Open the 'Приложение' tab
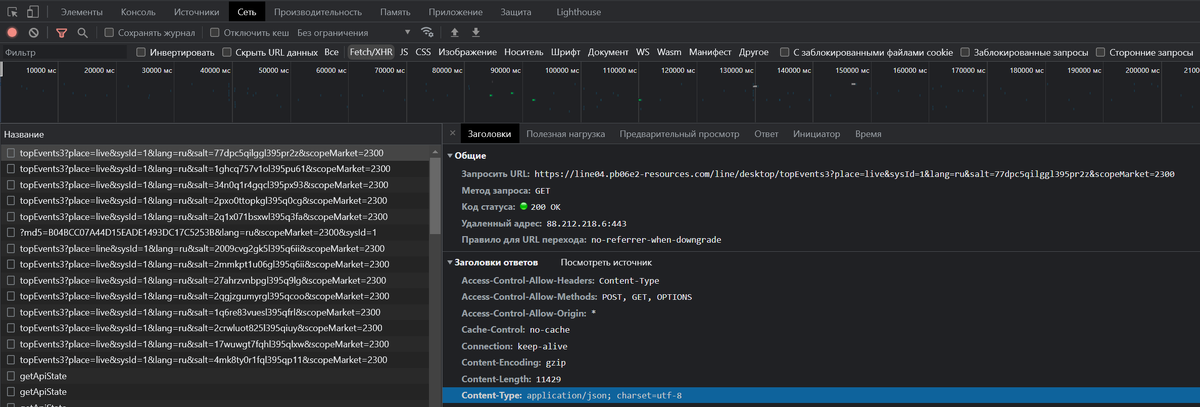1200x407 pixels. [x=455, y=12]
